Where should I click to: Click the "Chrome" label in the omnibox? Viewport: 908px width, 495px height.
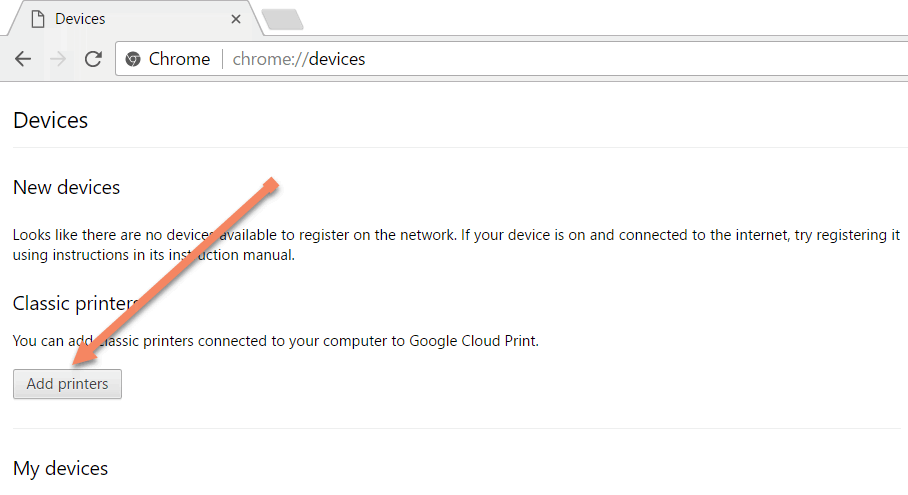[x=179, y=59]
